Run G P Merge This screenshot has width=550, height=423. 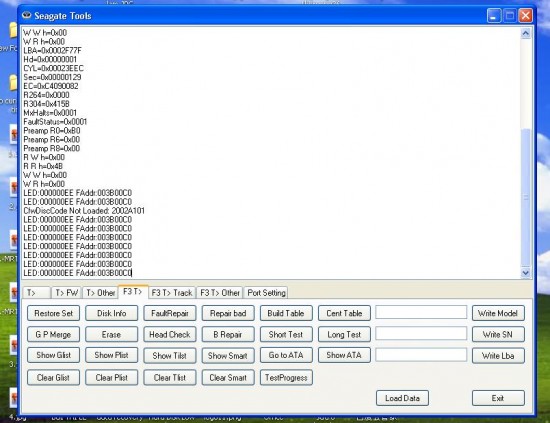click(53, 335)
